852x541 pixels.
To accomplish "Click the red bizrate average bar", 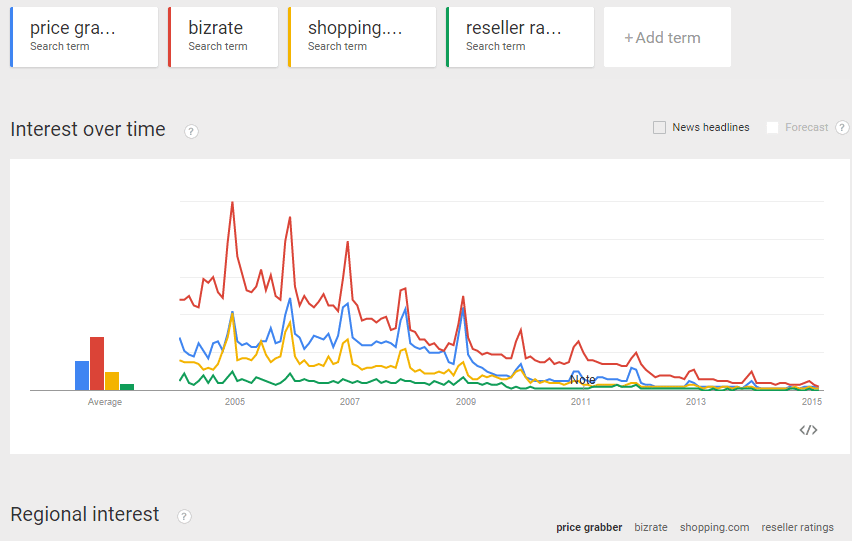I will (x=97, y=363).
